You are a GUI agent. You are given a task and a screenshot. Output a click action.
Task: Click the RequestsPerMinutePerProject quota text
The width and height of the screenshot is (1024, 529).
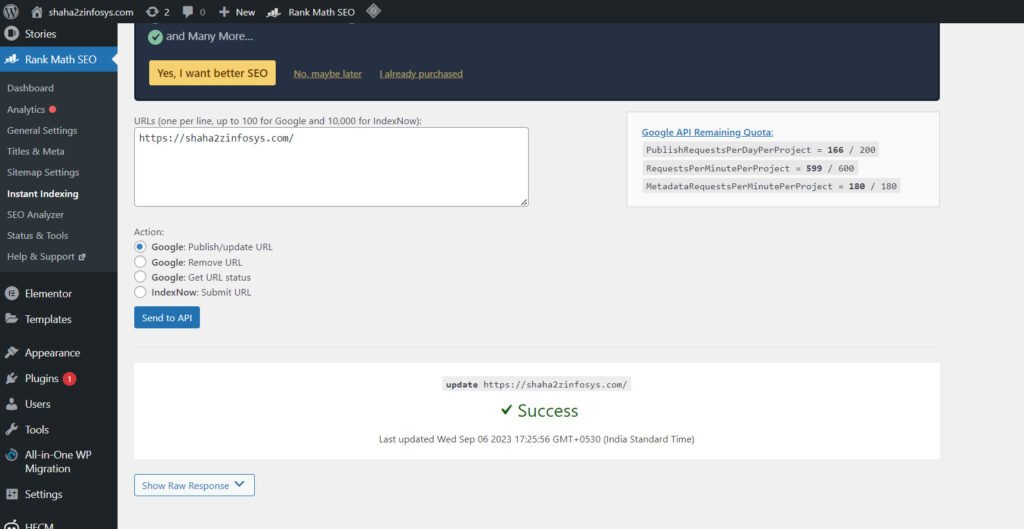click(x=750, y=168)
